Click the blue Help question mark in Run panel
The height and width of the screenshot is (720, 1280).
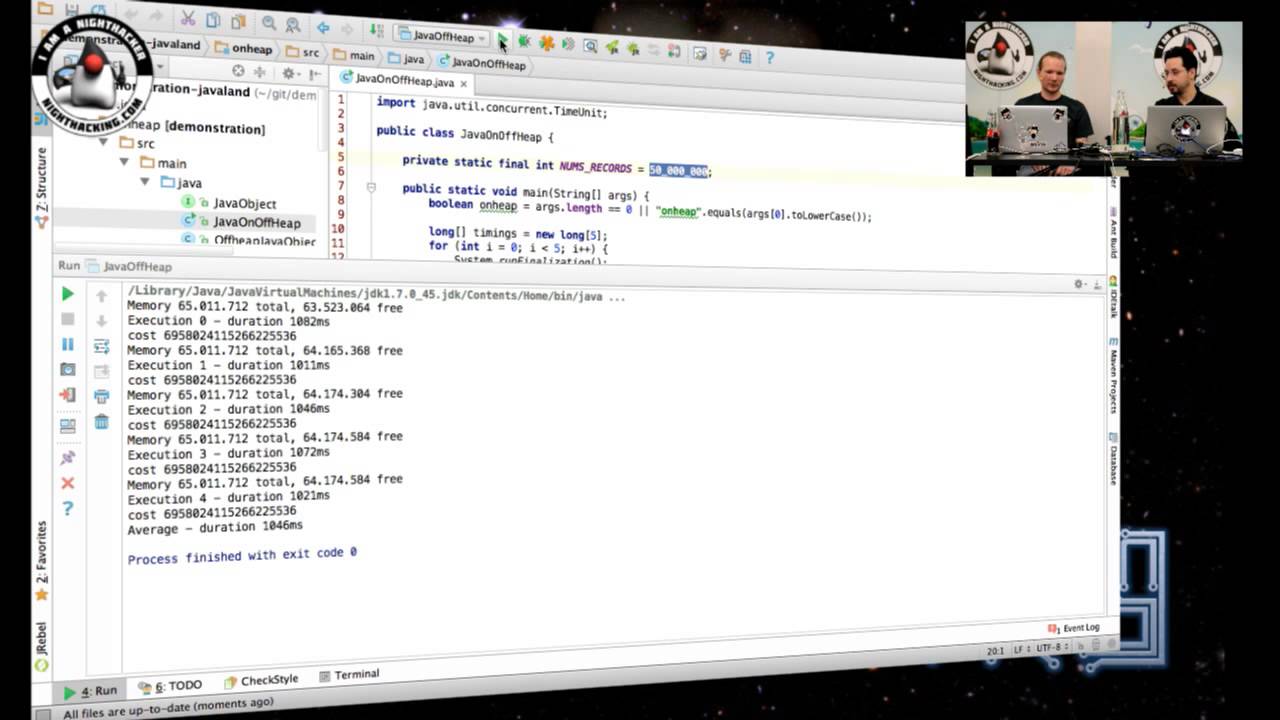[x=67, y=508]
